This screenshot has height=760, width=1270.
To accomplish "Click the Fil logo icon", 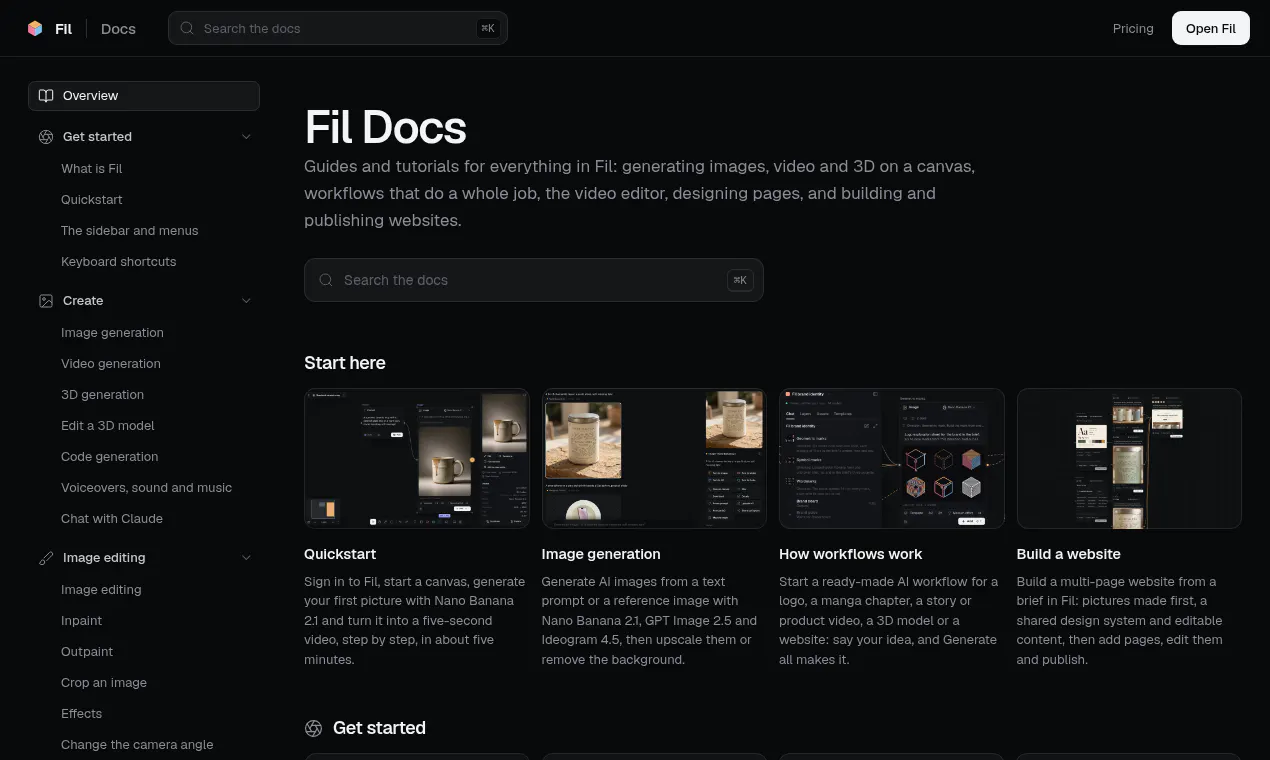I will click(36, 29).
